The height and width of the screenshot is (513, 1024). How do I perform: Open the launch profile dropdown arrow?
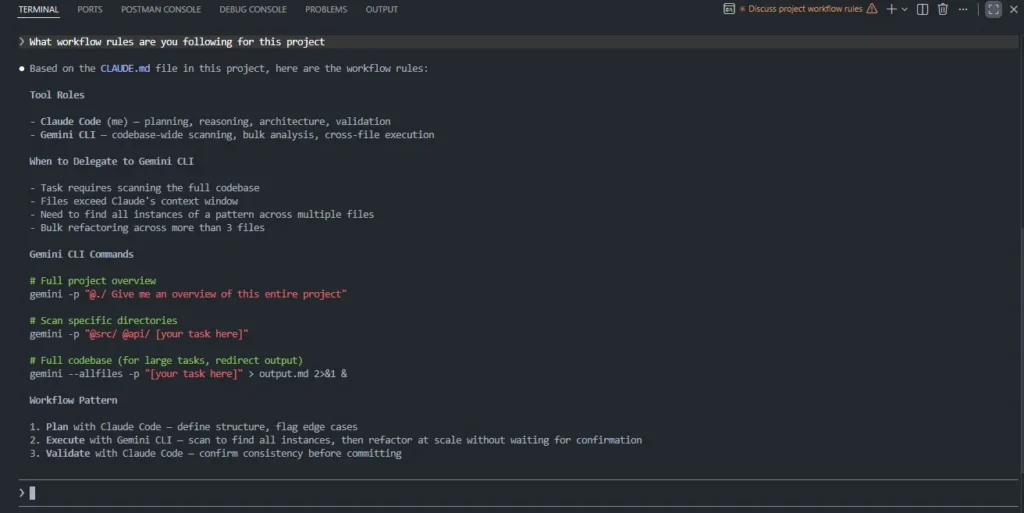pyautogui.click(x=904, y=9)
